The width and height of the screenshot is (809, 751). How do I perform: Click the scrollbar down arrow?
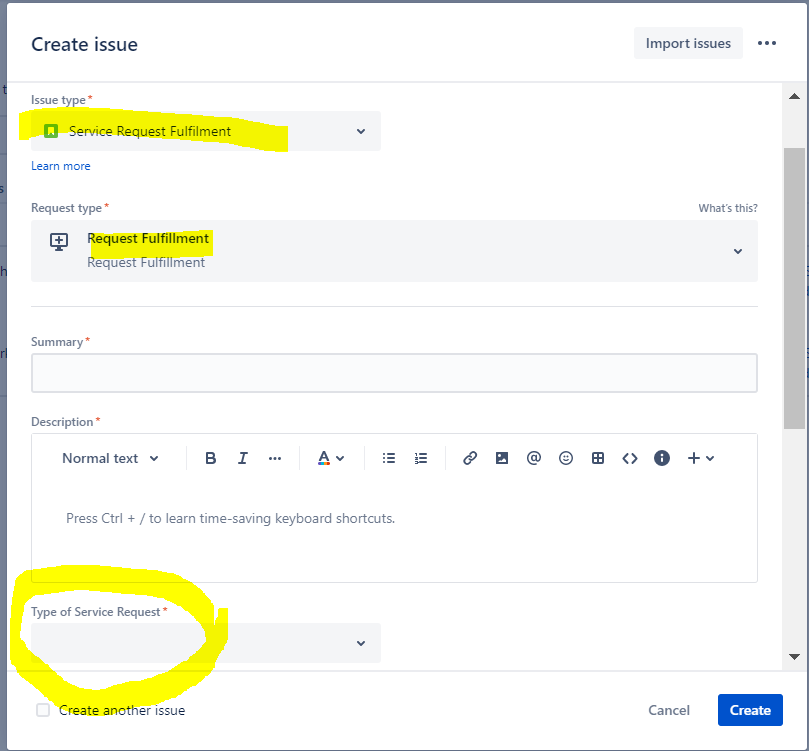tap(795, 657)
